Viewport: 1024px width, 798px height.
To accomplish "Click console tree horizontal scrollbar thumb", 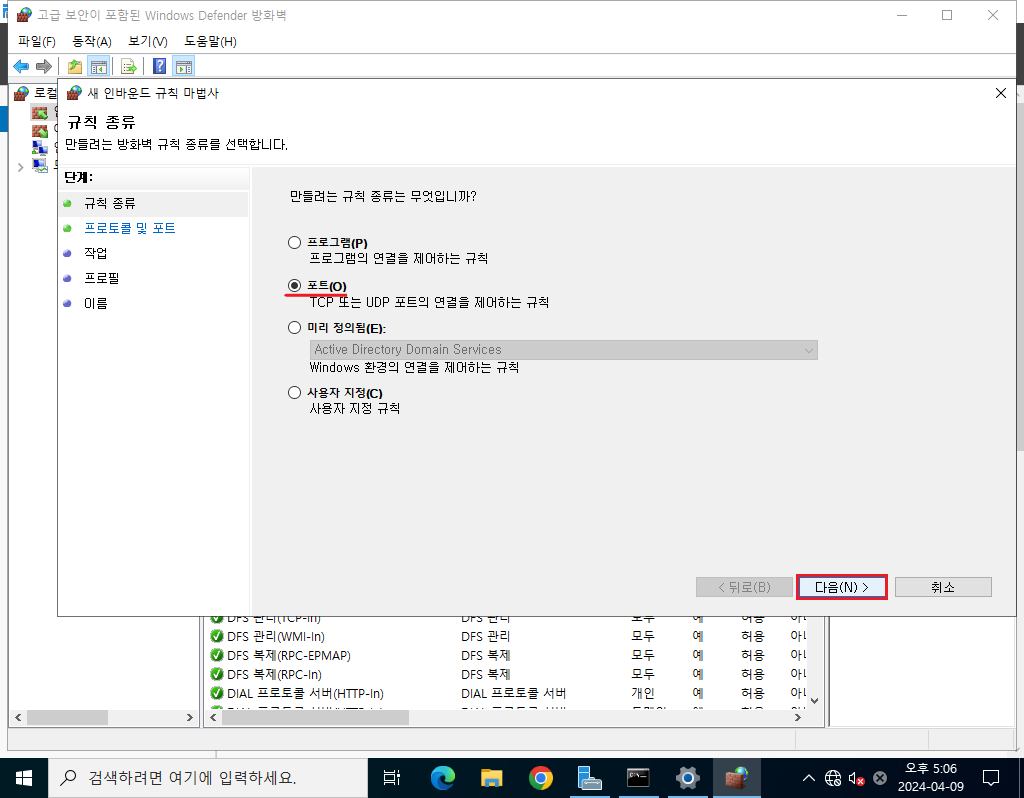I will pos(67,717).
